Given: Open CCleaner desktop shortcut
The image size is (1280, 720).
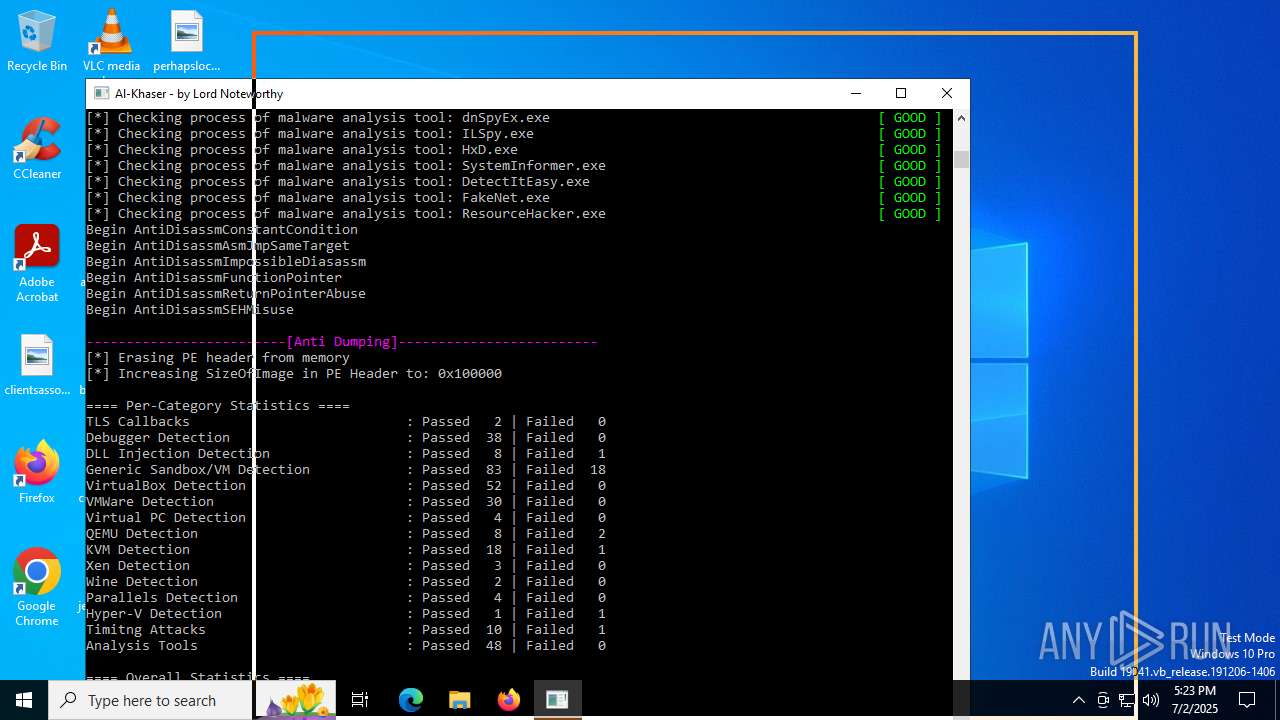Looking at the screenshot, I should click(x=37, y=150).
